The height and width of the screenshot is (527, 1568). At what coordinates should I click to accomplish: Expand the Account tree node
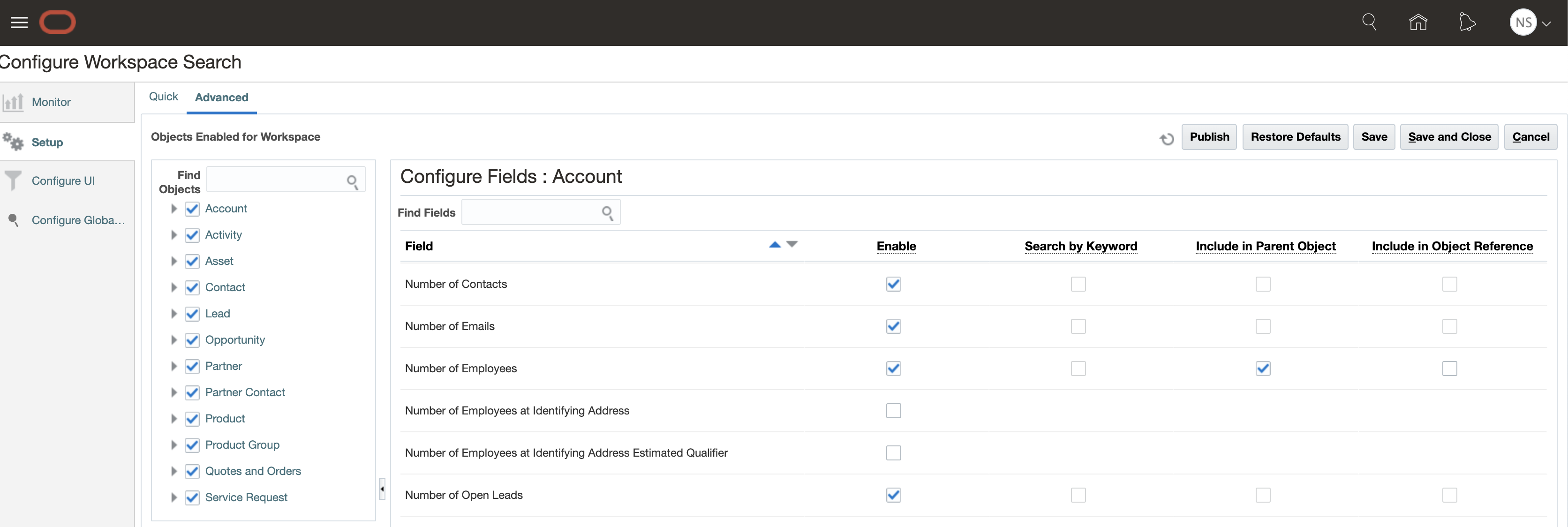[173, 209]
